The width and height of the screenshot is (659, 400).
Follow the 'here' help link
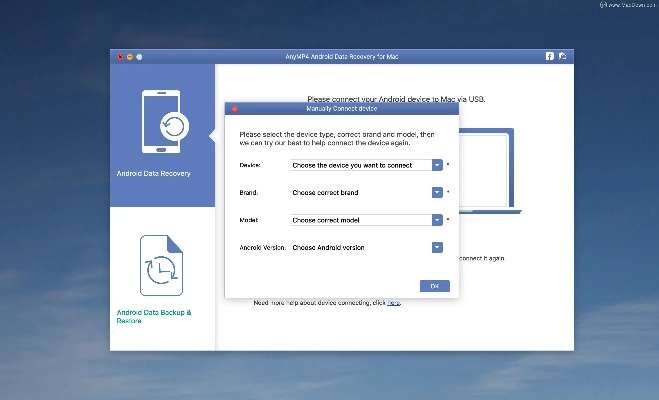click(394, 302)
